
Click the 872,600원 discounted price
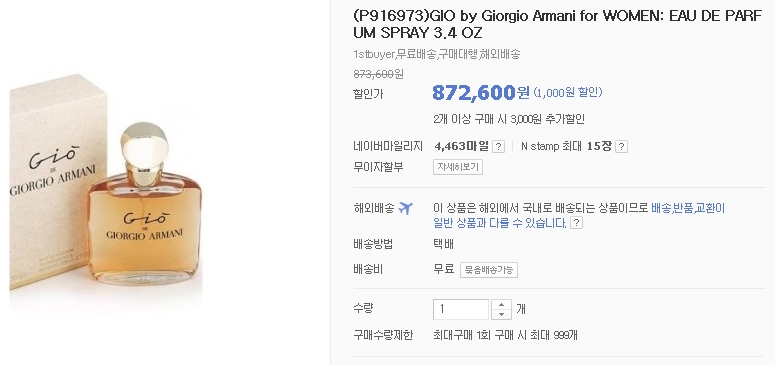point(480,92)
